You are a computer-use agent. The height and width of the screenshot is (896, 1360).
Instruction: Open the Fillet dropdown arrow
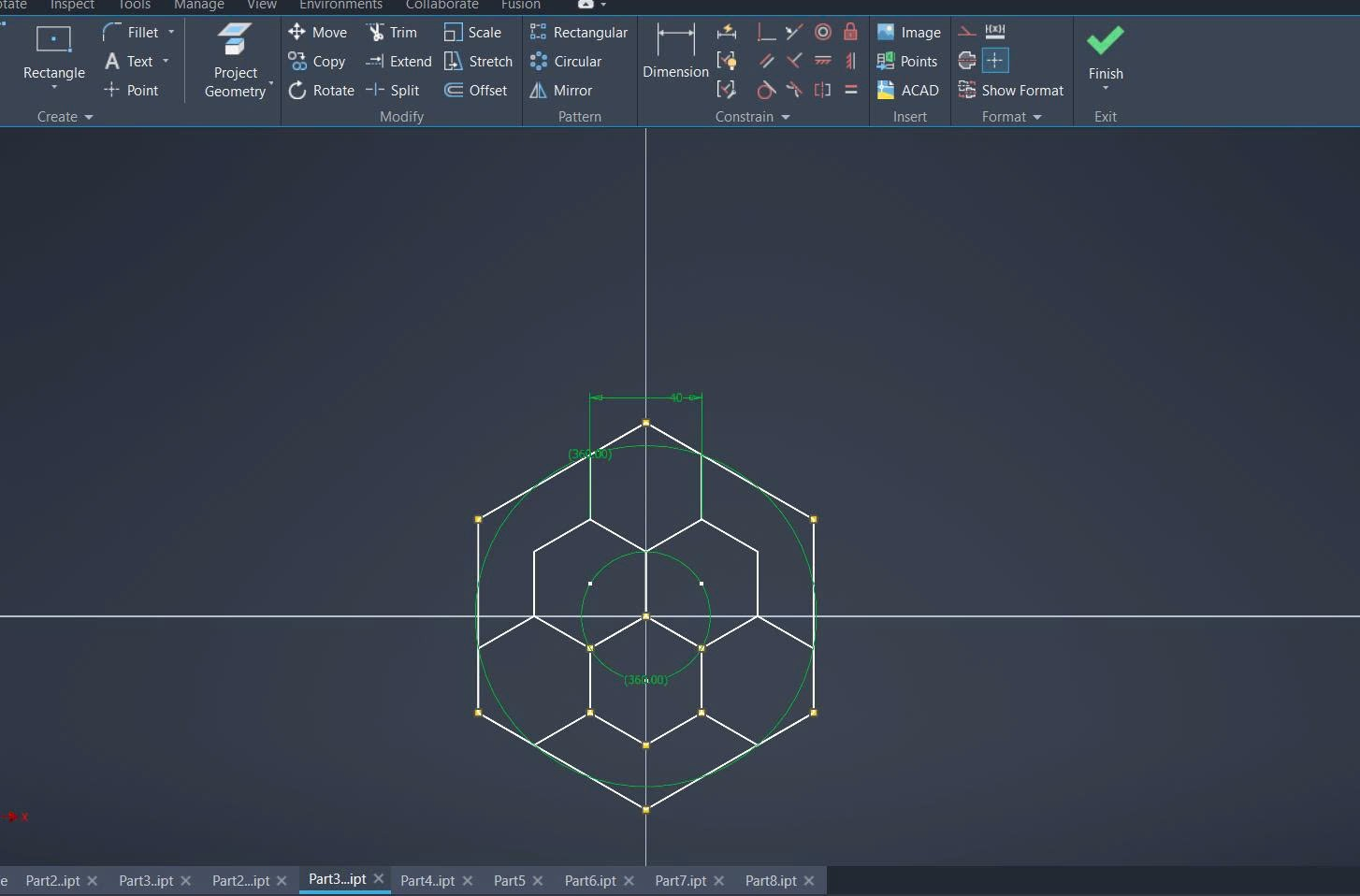pos(171,33)
